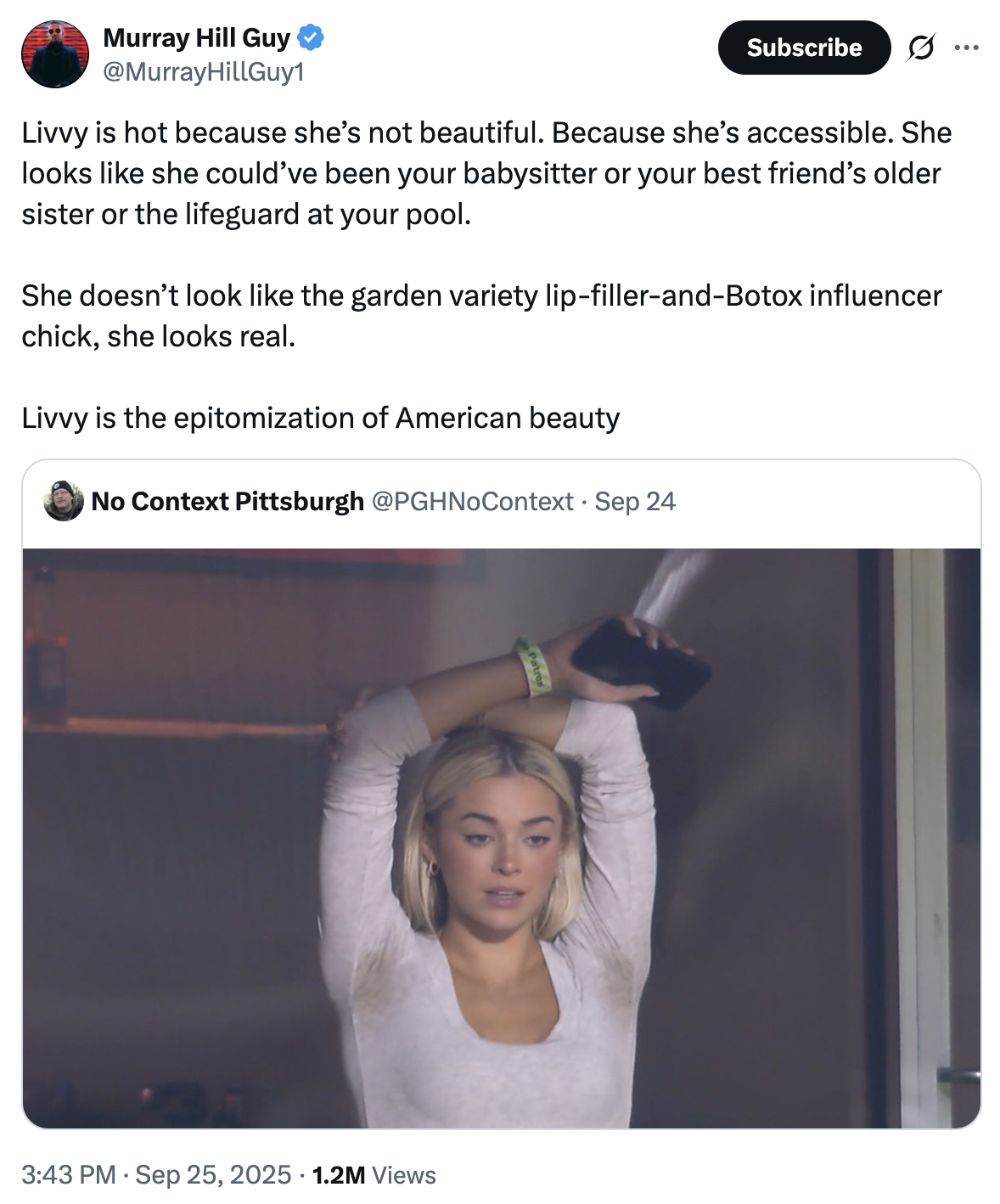Viewport: 1000px width, 1204px height.
Task: Click the 3:43 PM timestamp
Action: [x=68, y=1175]
